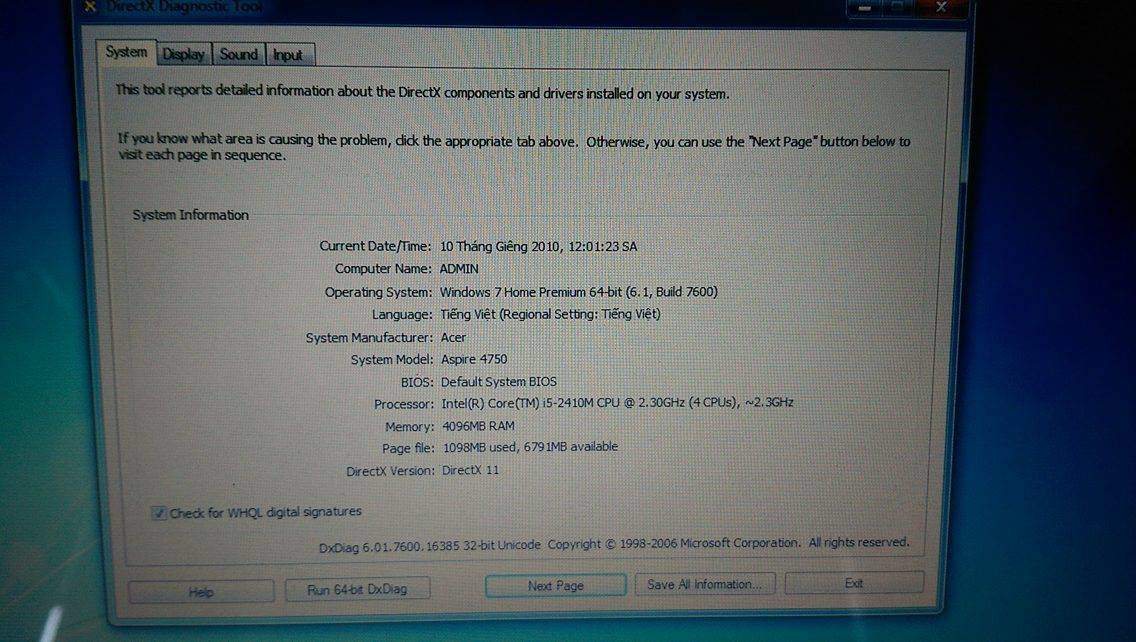Toggle Check for WHQL digital signatures checkbox
This screenshot has height=642, width=1136.
[x=159, y=513]
